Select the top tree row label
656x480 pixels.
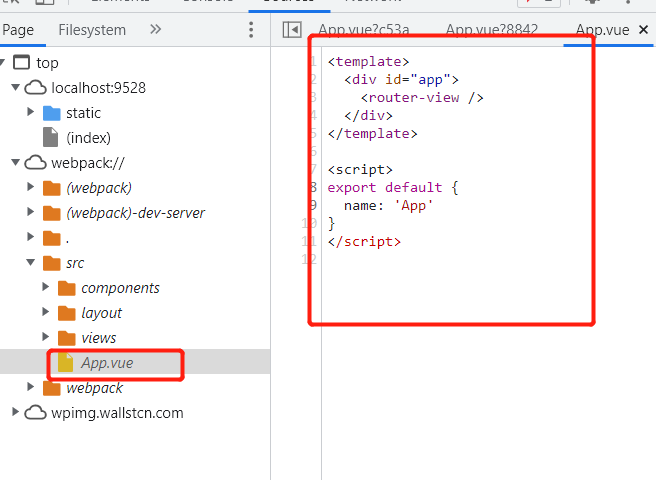coord(47,63)
